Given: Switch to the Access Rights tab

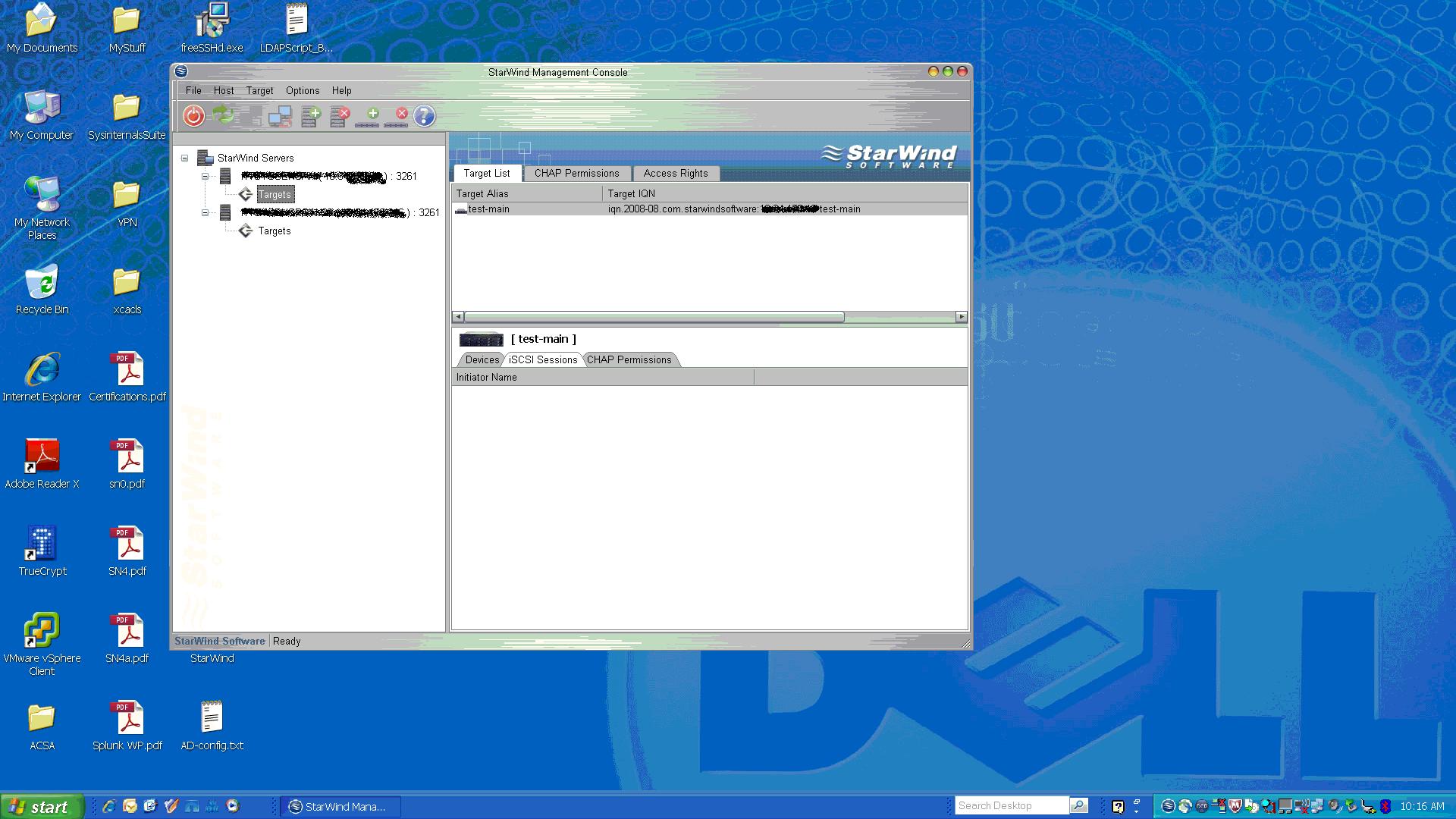Looking at the screenshot, I should [x=676, y=173].
